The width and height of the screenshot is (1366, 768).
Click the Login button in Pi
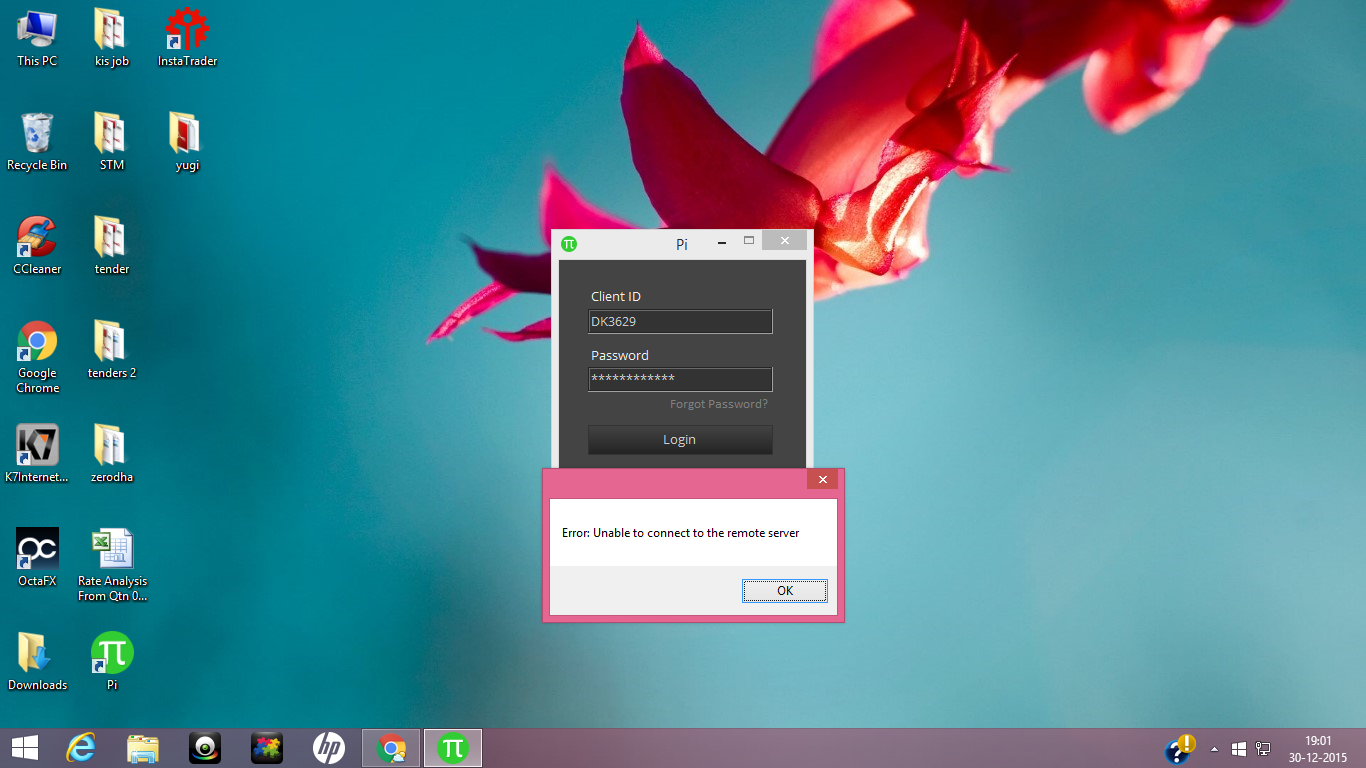680,440
